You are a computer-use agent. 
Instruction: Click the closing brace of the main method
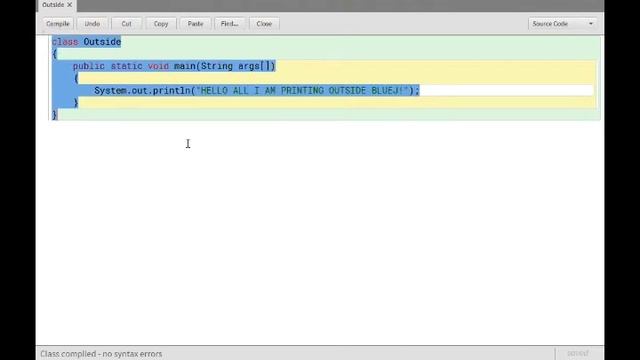click(76, 103)
